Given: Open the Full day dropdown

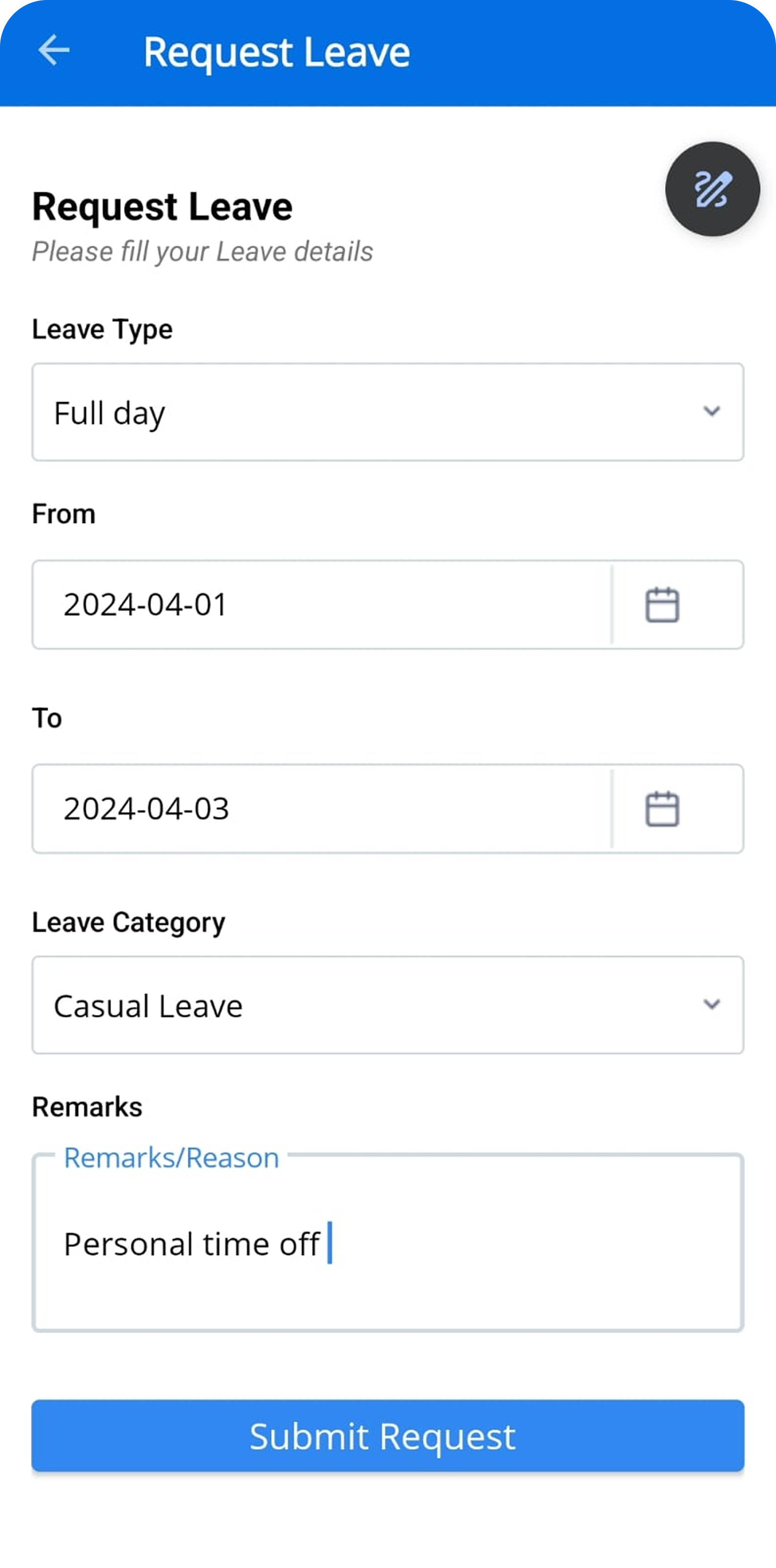Looking at the screenshot, I should coord(365,412).
